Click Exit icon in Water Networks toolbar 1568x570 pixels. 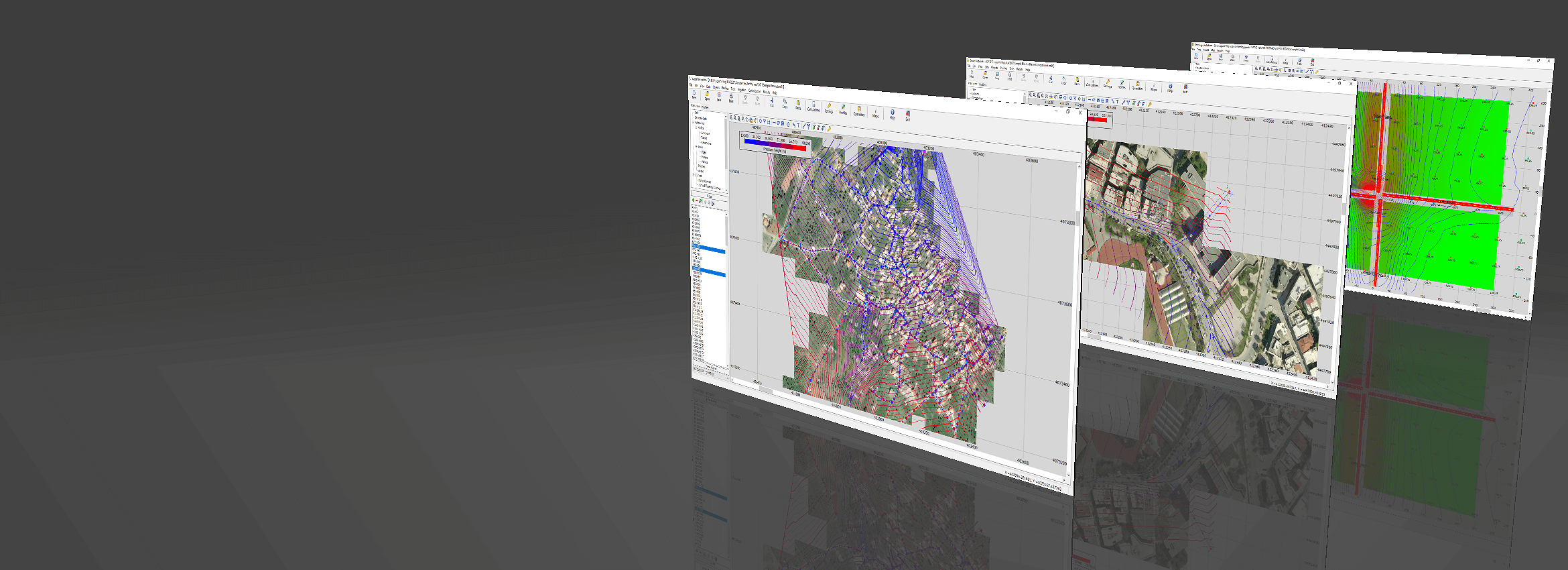click(x=908, y=115)
